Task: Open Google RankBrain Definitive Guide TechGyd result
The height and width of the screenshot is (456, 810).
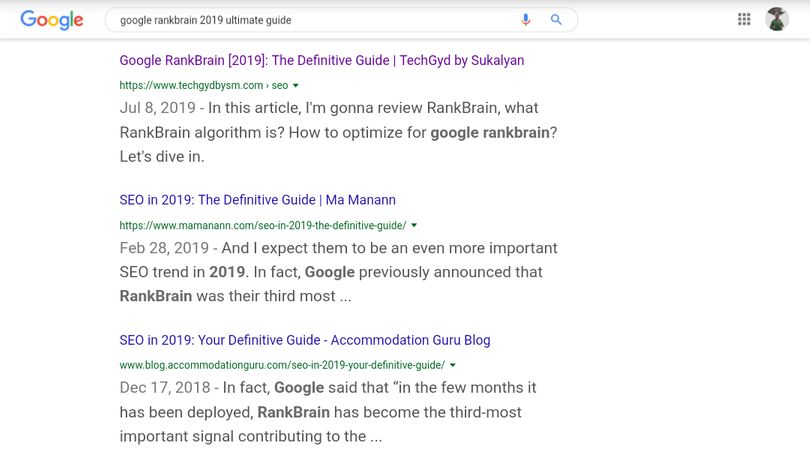Action: (321, 60)
